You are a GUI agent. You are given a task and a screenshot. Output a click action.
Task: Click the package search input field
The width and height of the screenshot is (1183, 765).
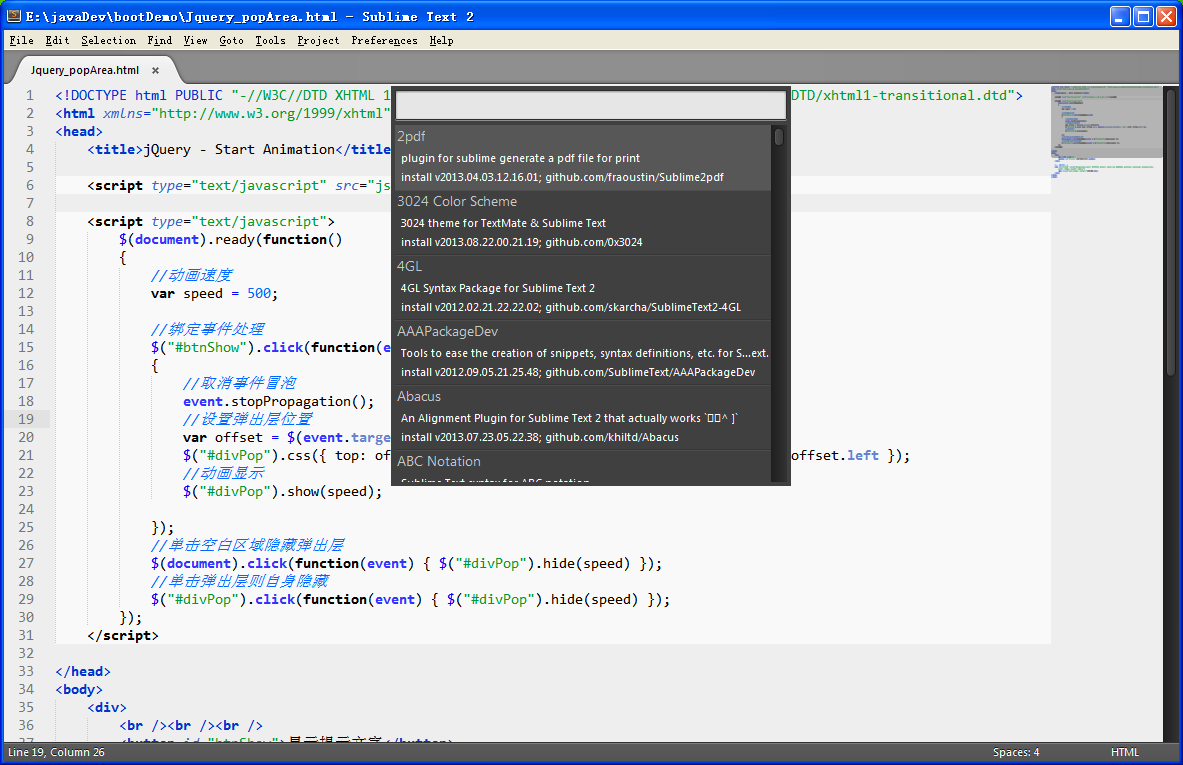click(x=591, y=105)
